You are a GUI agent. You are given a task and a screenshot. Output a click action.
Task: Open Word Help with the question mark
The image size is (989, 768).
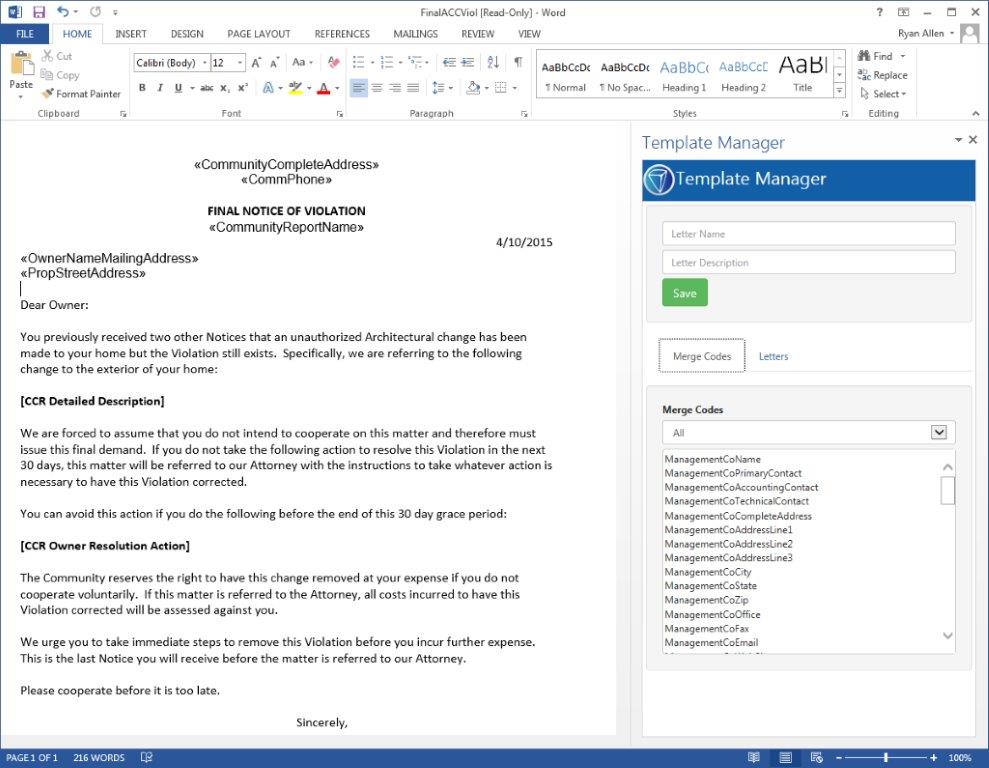[879, 12]
